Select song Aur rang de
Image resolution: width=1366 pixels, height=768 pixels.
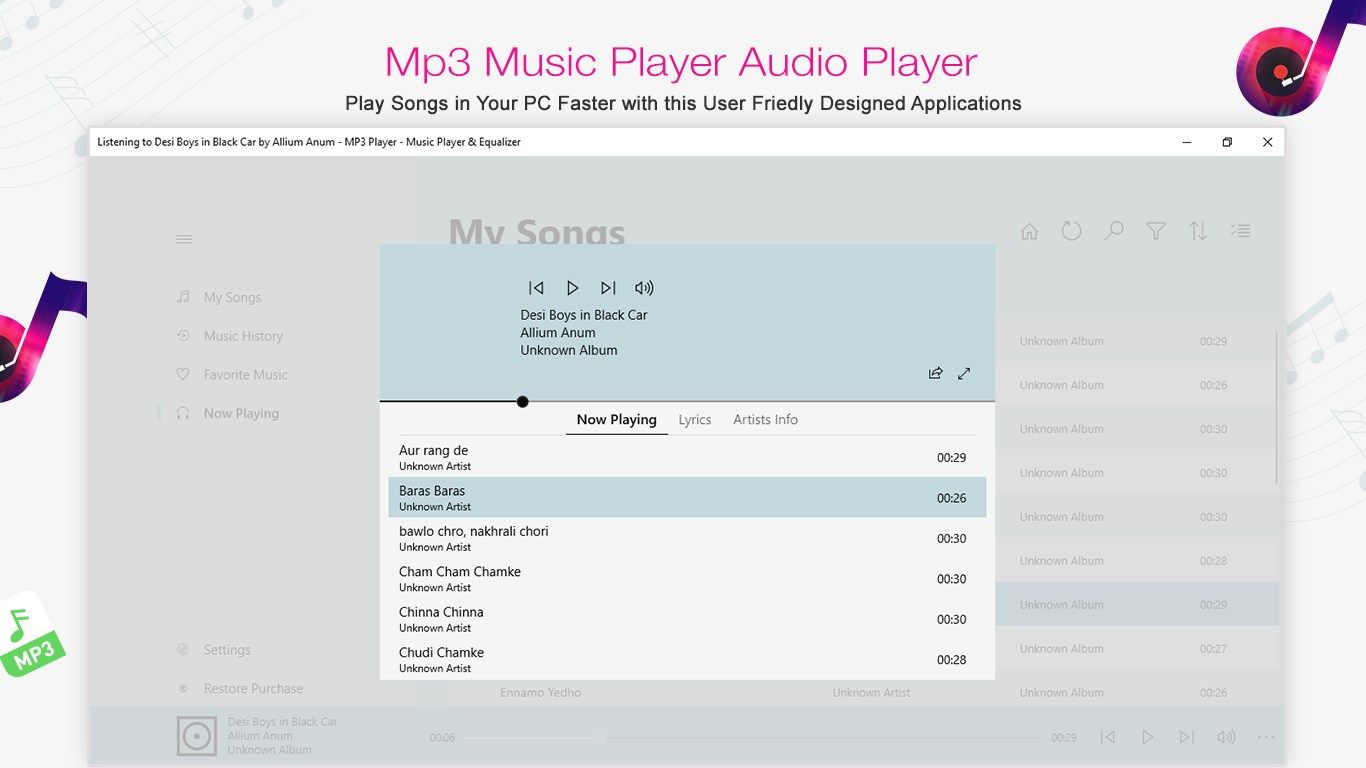[x=687, y=457]
